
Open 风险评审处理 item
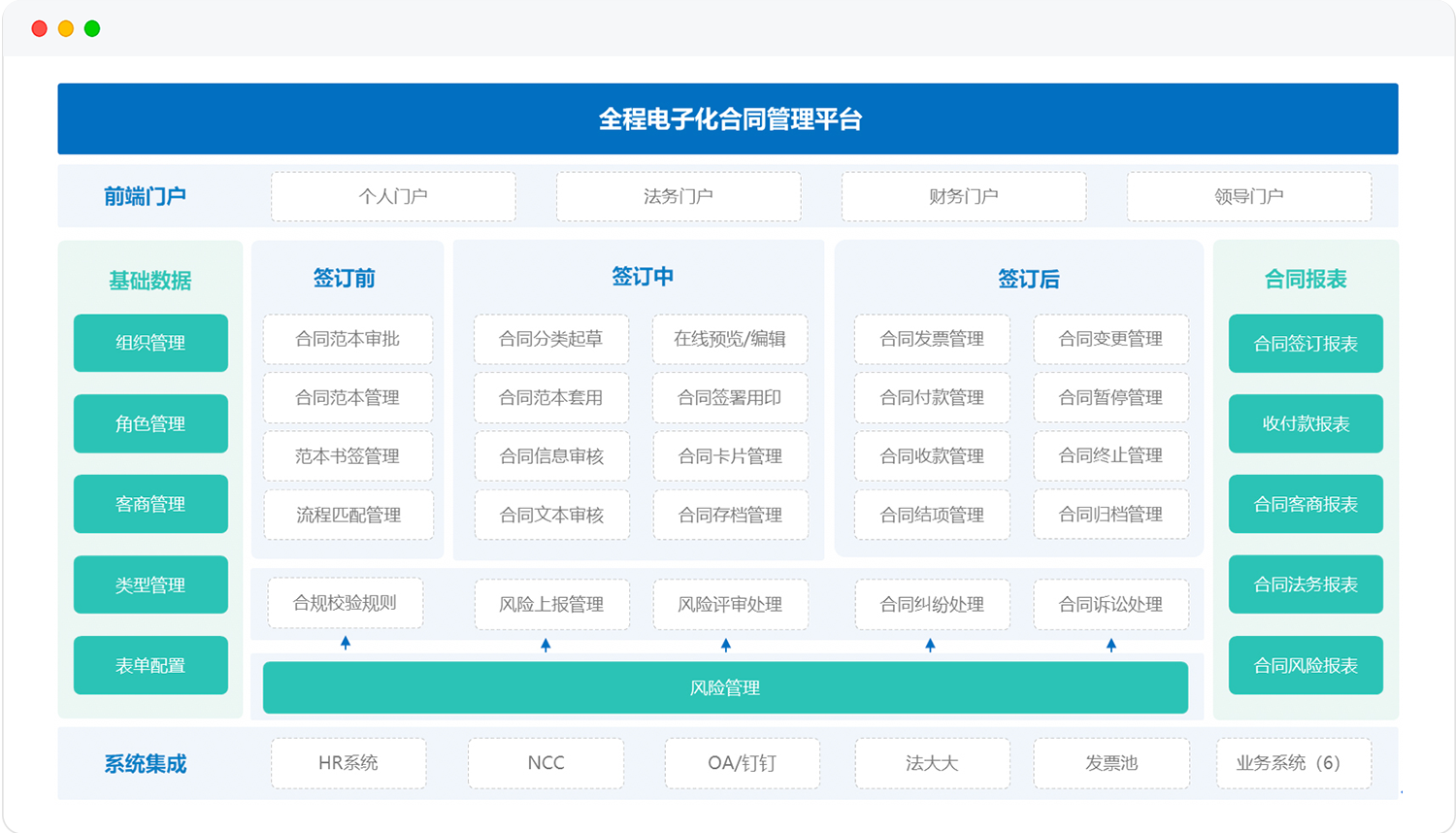tap(730, 604)
